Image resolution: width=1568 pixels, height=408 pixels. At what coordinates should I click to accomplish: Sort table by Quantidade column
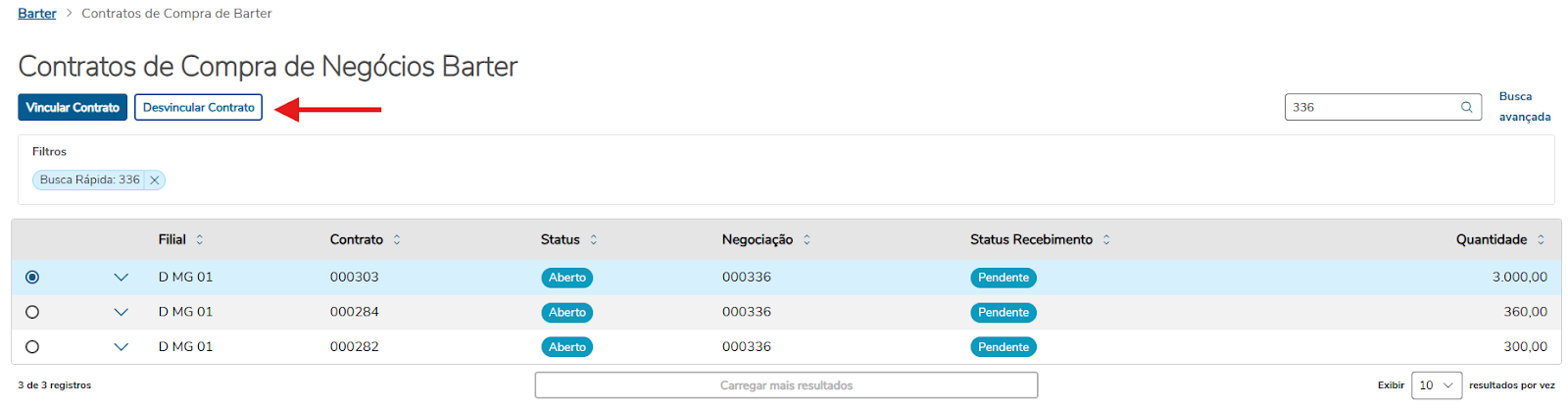pyautogui.click(x=1541, y=240)
